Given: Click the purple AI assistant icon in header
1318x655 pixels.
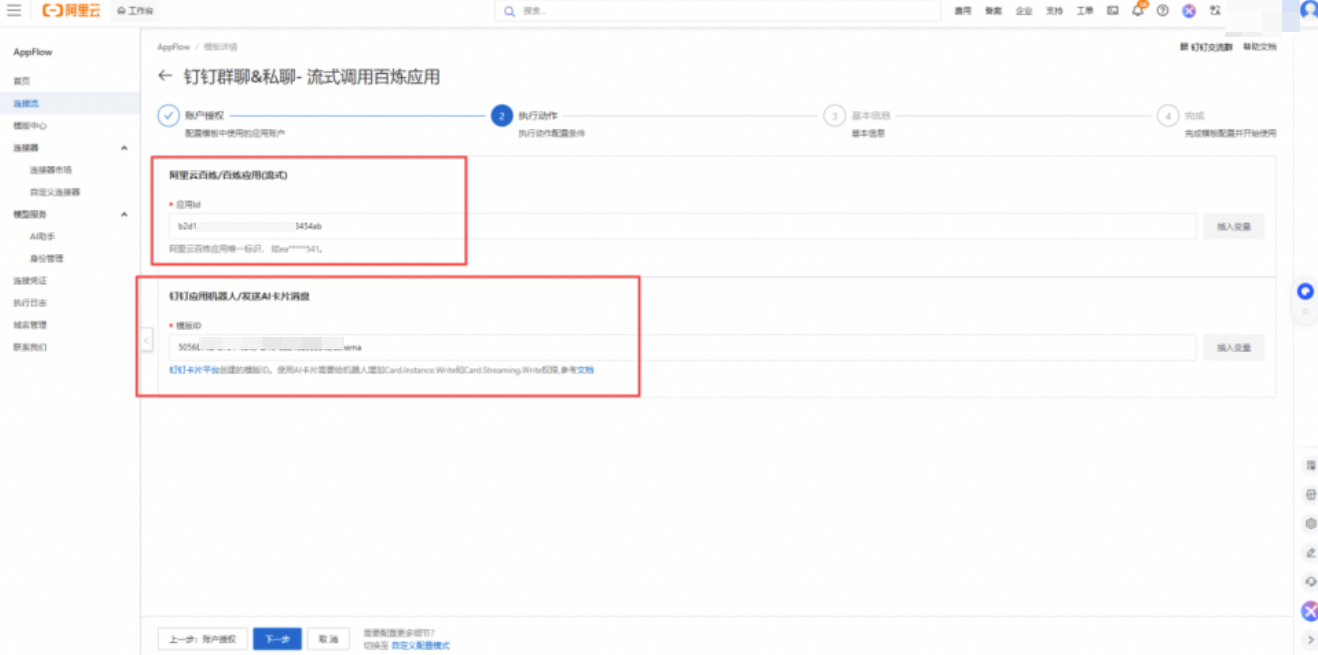Looking at the screenshot, I should coord(1189,11).
